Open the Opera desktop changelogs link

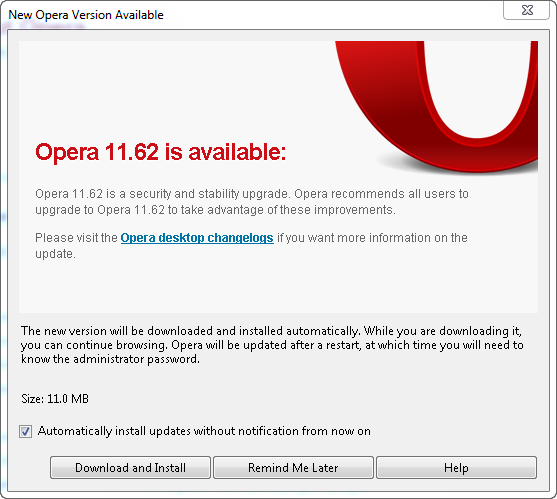click(x=197, y=238)
